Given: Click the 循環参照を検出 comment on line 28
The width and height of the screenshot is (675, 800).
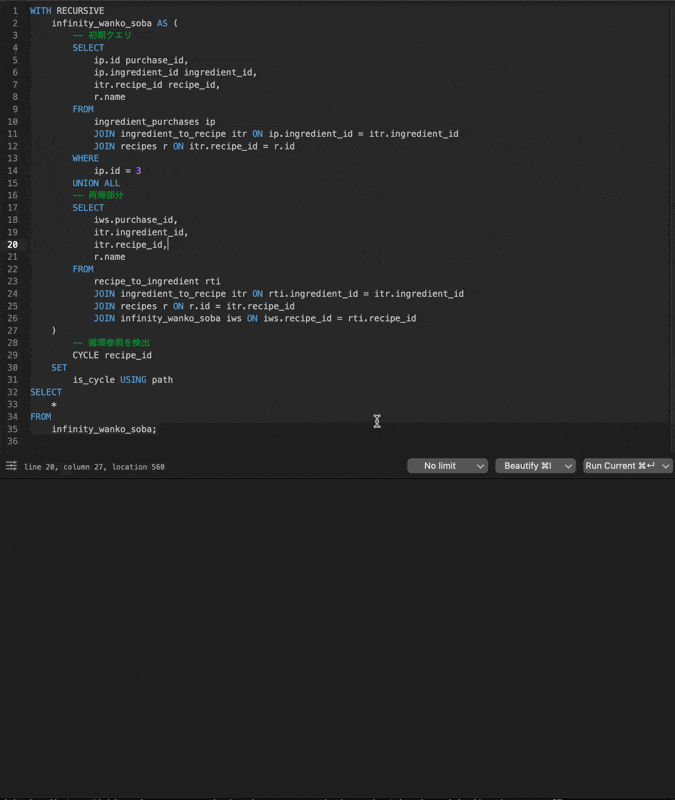Looking at the screenshot, I should point(111,343).
